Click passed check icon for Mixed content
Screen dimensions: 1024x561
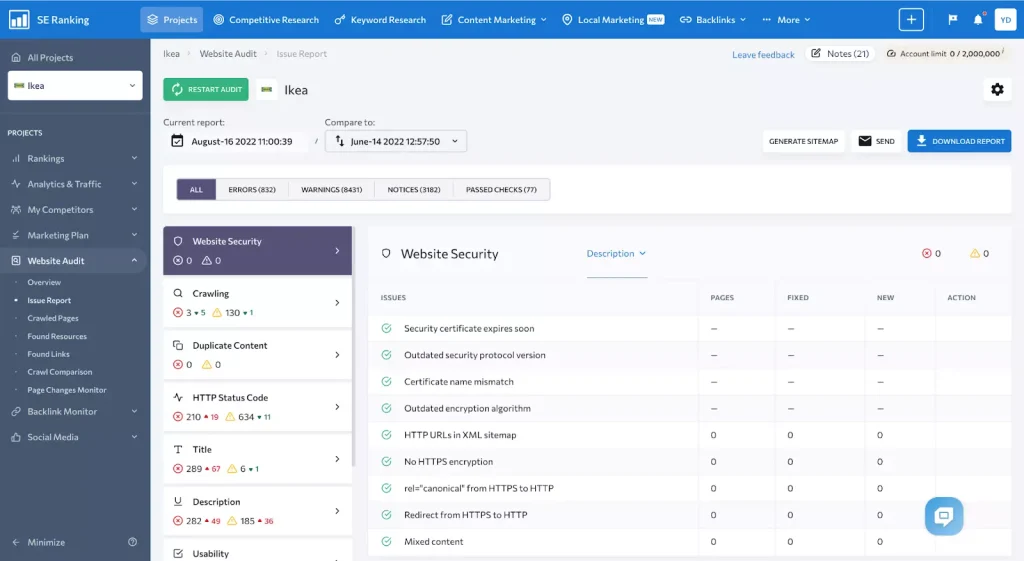(387, 541)
